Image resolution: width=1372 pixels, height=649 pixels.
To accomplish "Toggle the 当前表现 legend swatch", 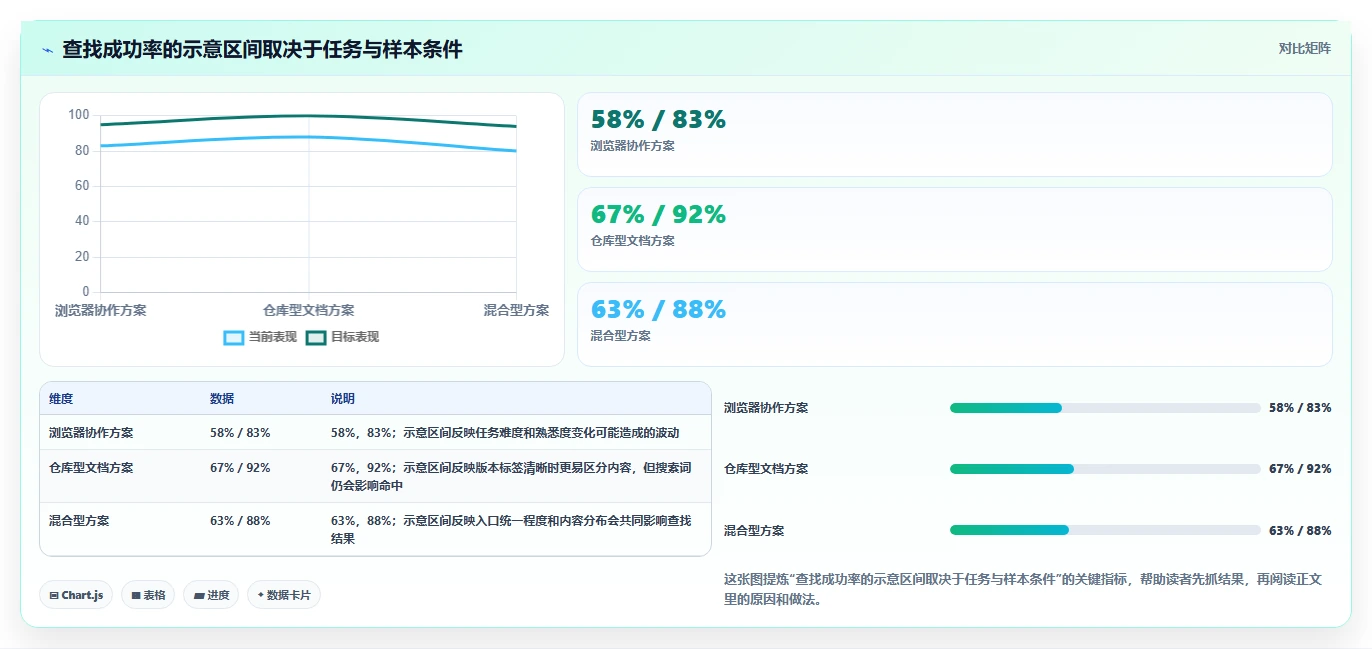I will [233, 338].
